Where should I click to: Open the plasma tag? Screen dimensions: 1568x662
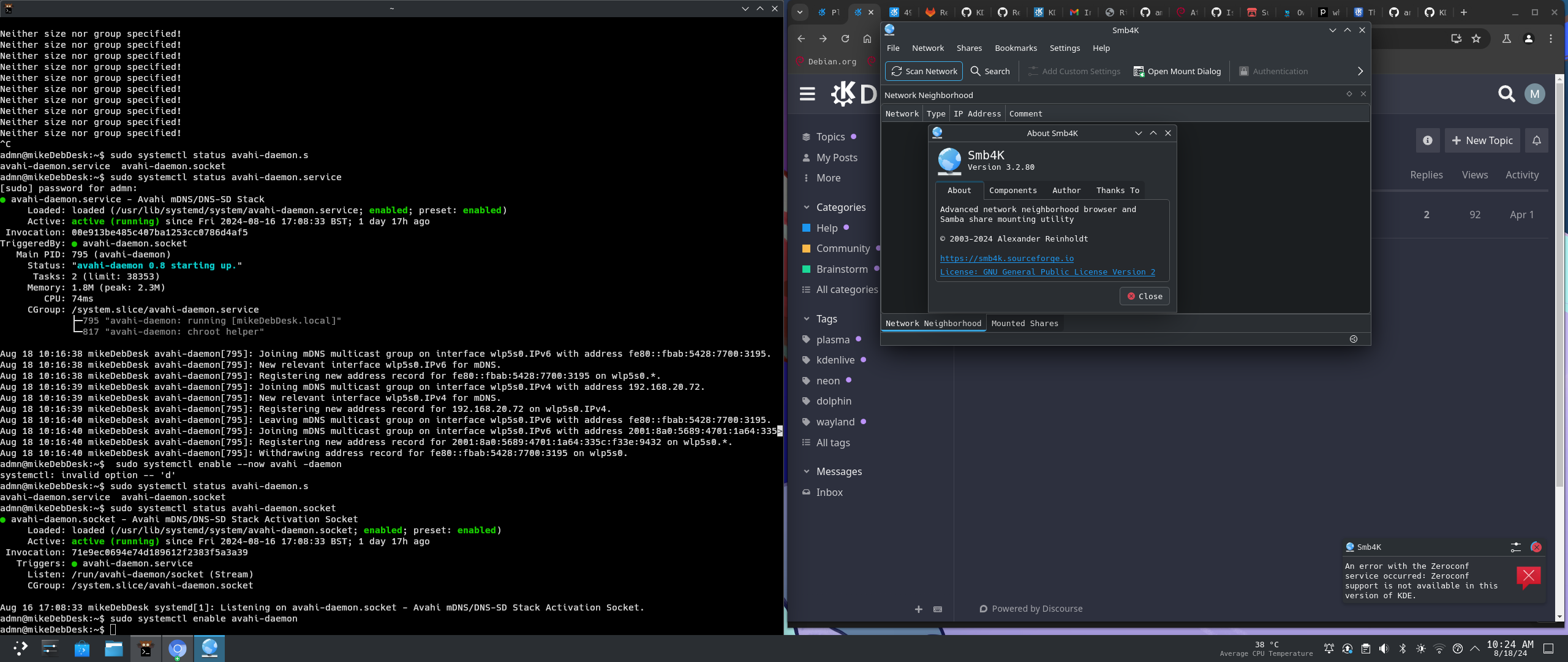(832, 340)
